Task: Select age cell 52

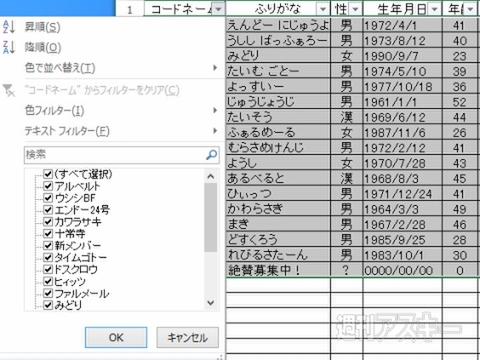Action: click(460, 102)
